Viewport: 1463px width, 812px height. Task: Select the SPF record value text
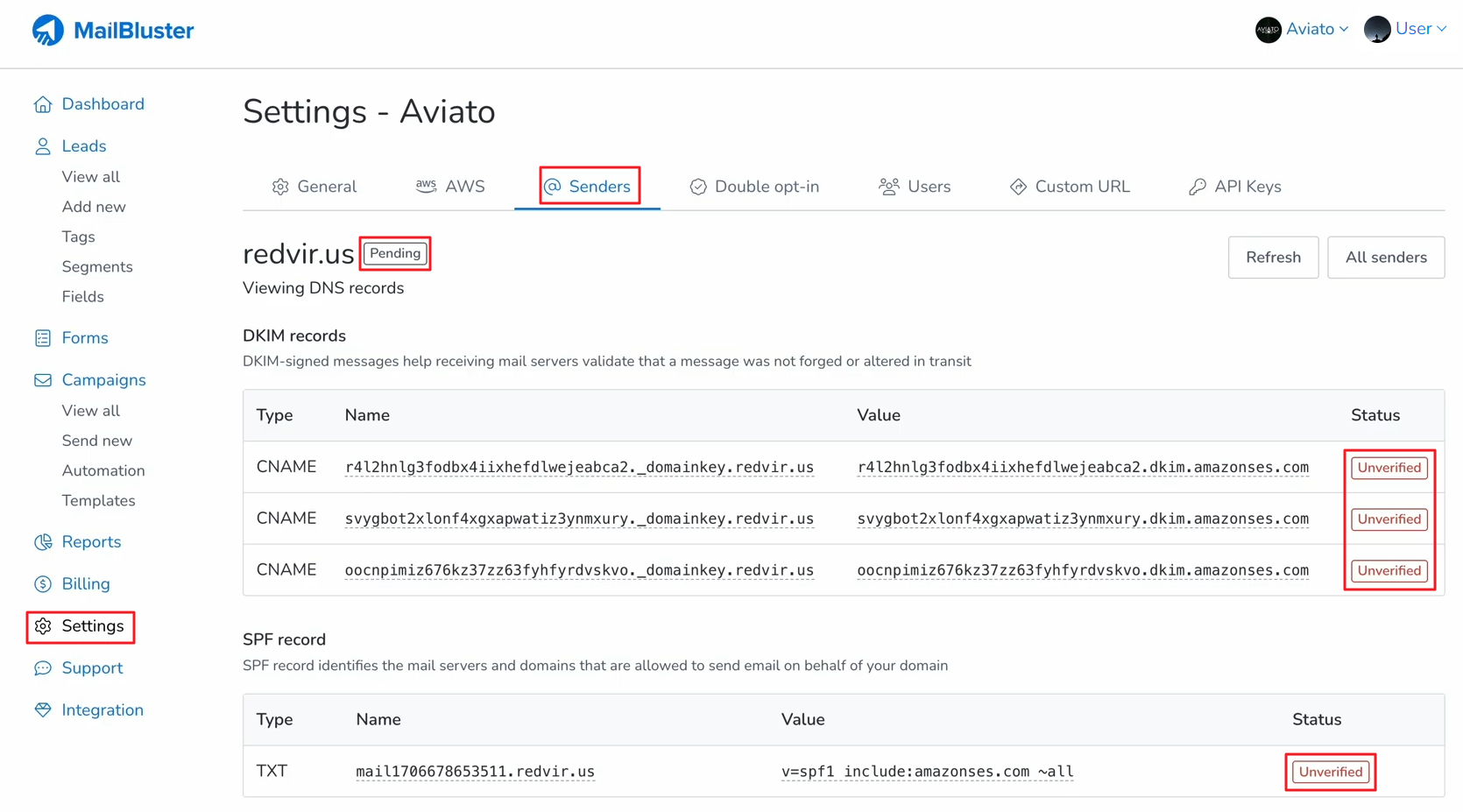point(927,772)
